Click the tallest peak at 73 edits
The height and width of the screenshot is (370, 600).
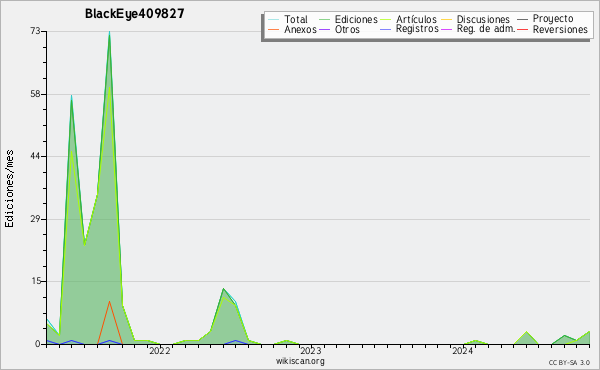[109, 32]
